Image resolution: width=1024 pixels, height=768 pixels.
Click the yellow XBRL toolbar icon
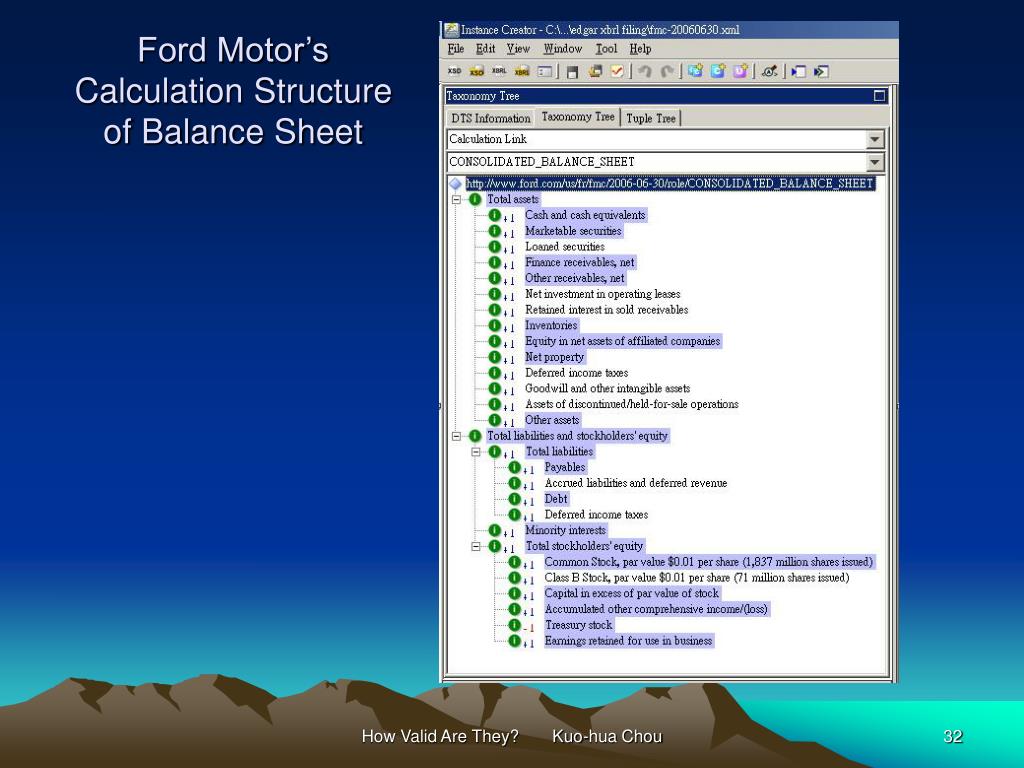point(522,71)
